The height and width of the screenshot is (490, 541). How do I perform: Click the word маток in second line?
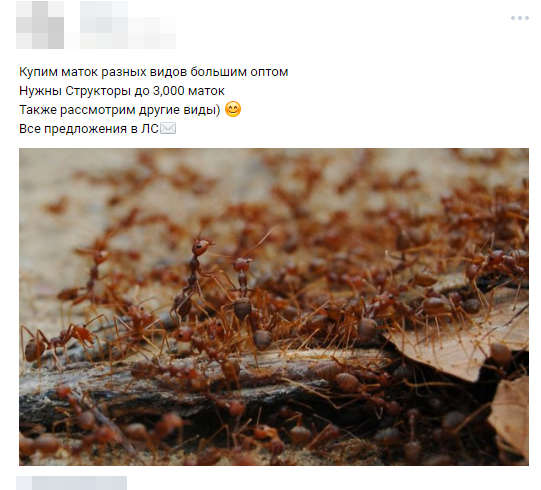[x=206, y=91]
